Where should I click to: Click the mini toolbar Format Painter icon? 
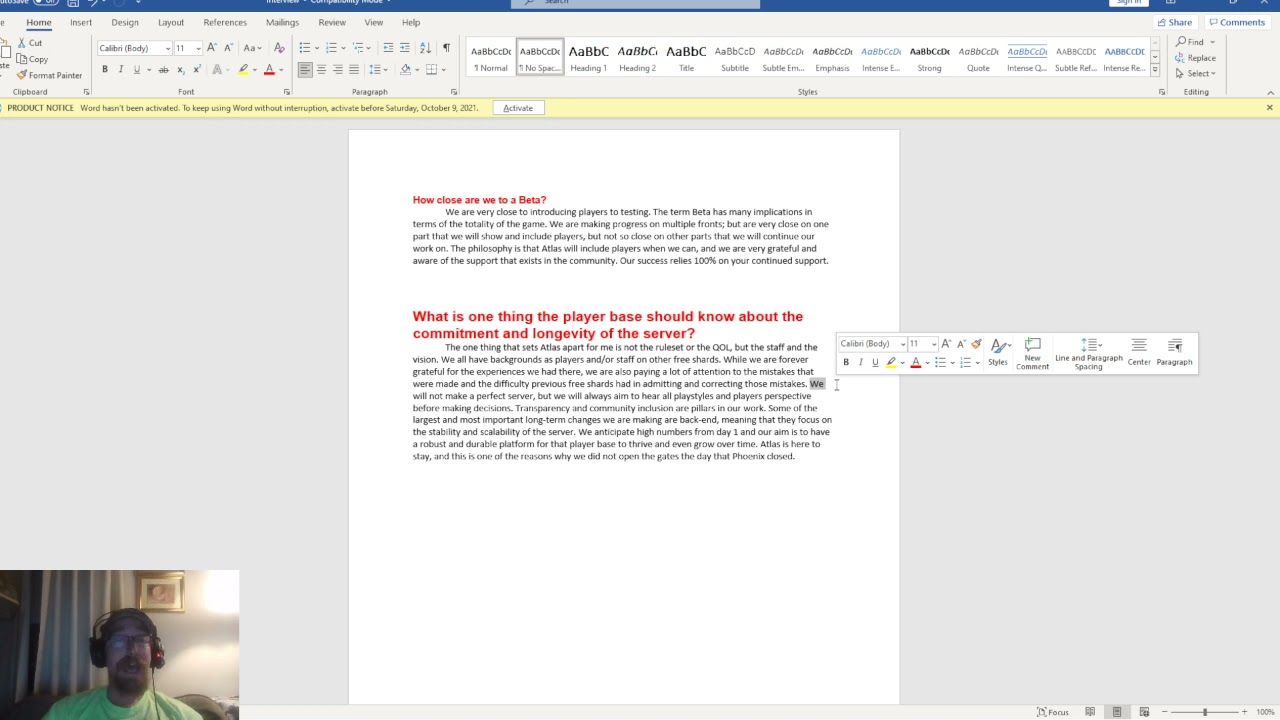[x=976, y=344]
